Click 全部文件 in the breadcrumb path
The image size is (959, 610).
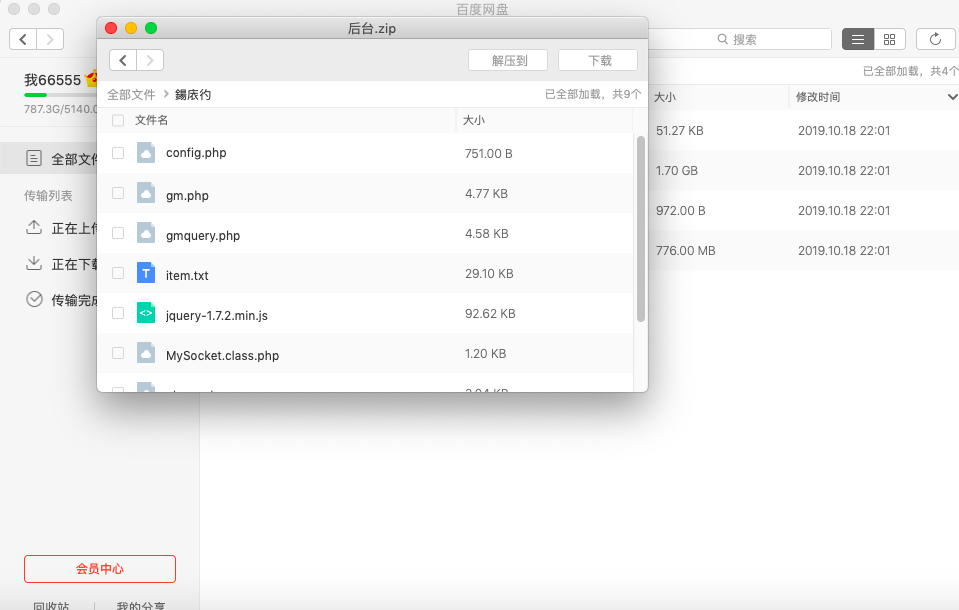pyautogui.click(x=131, y=94)
